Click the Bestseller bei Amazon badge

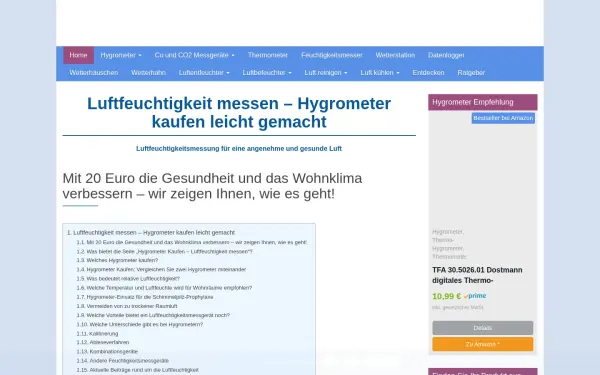click(x=503, y=118)
